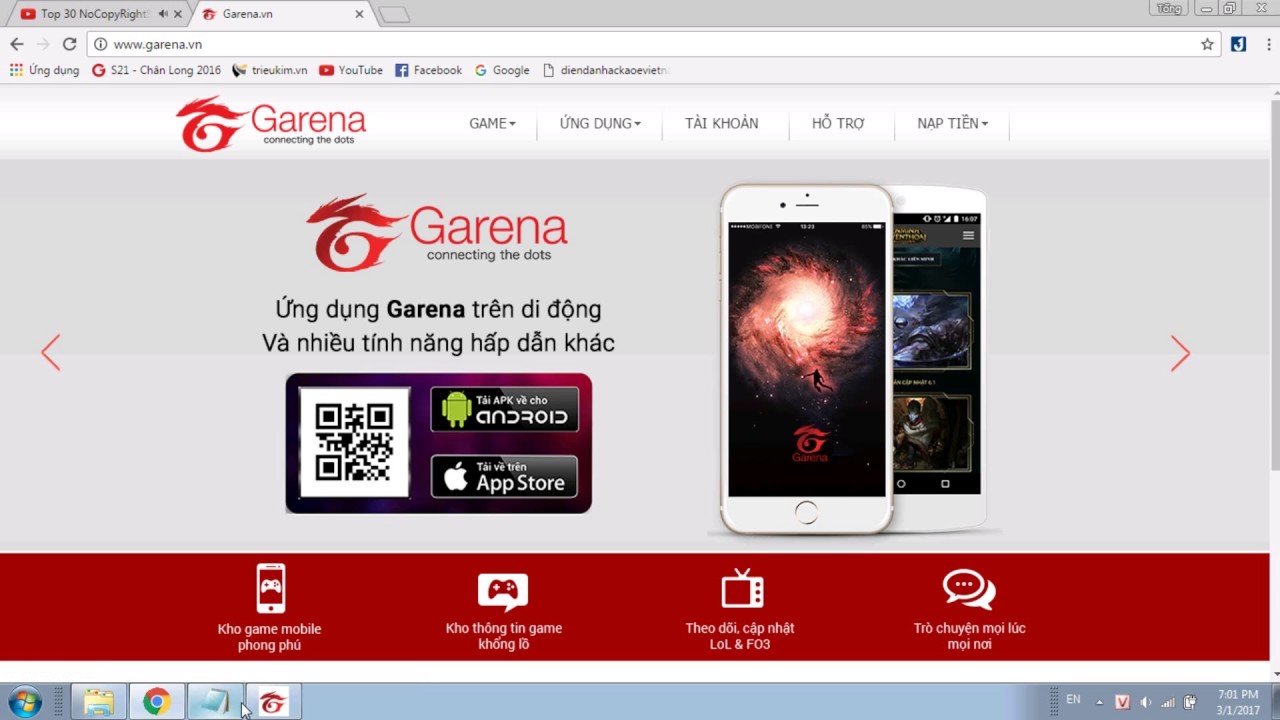The height and width of the screenshot is (720, 1280).
Task: Open the Windows Start button
Action: tap(24, 702)
